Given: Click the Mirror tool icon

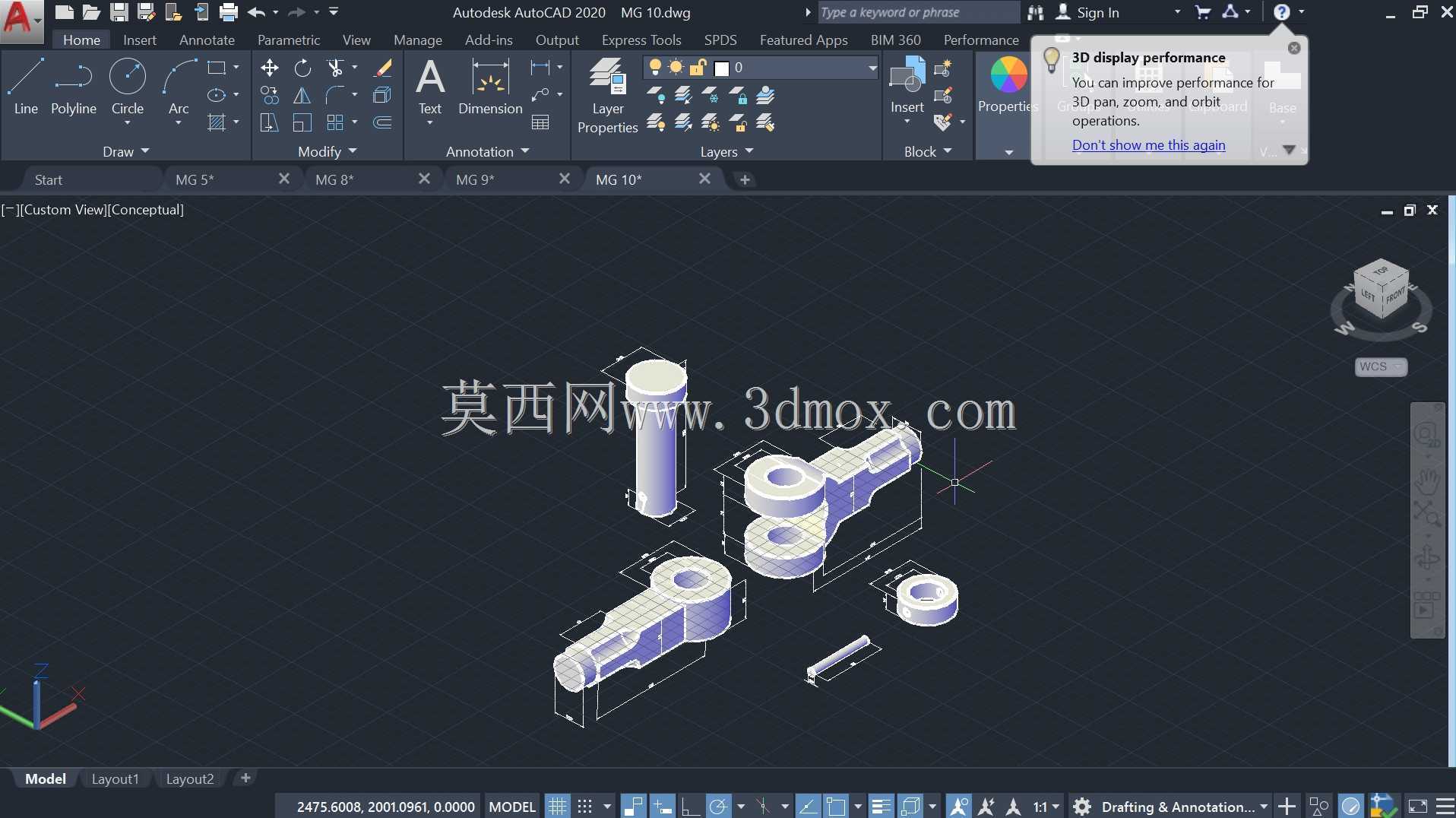Looking at the screenshot, I should coord(302,95).
